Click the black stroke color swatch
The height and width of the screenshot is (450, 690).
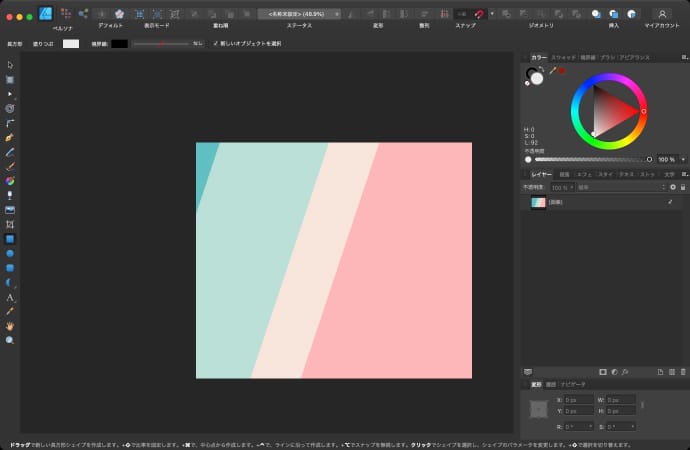pos(119,44)
